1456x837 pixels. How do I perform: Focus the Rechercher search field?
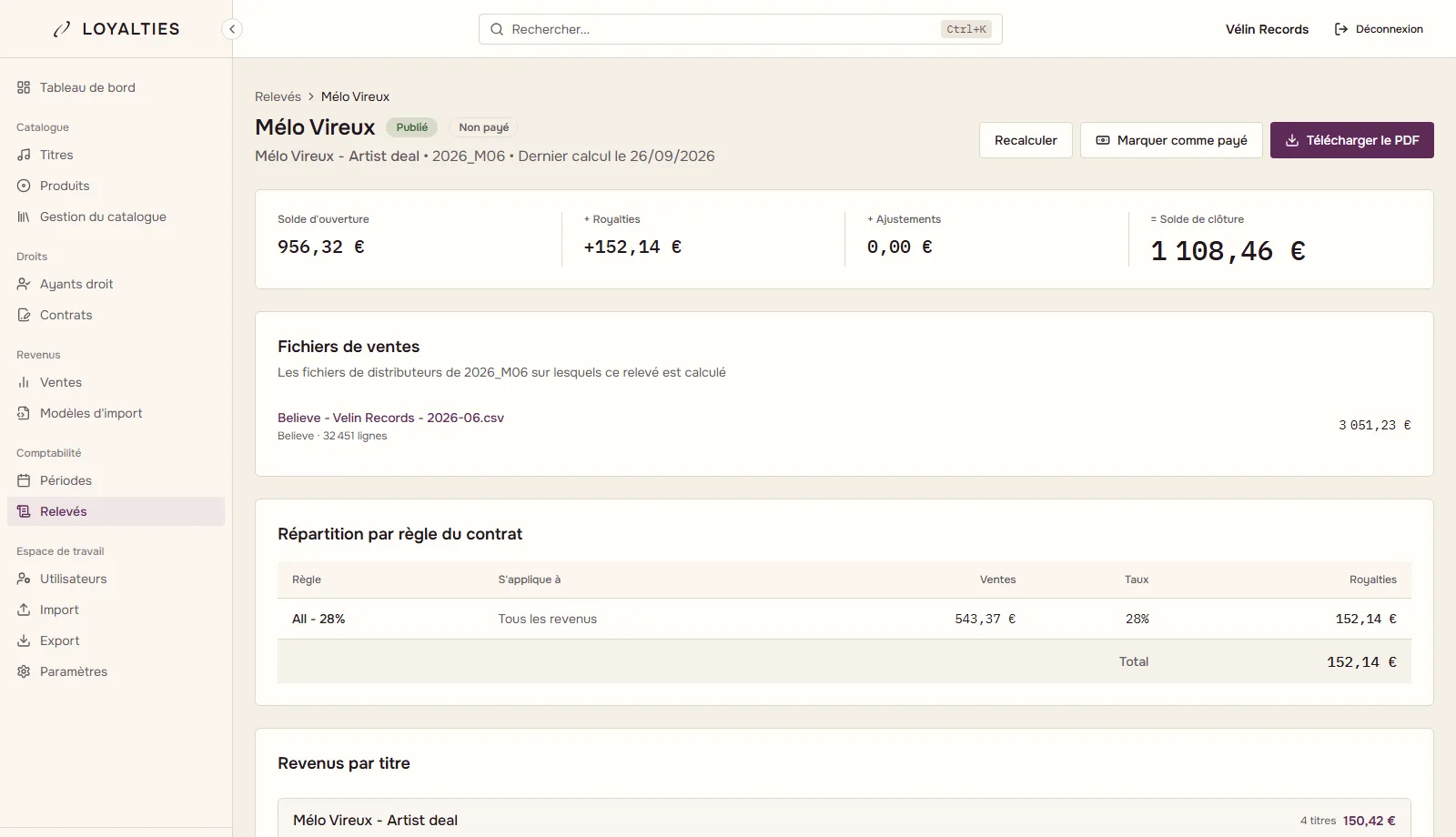coord(740,29)
